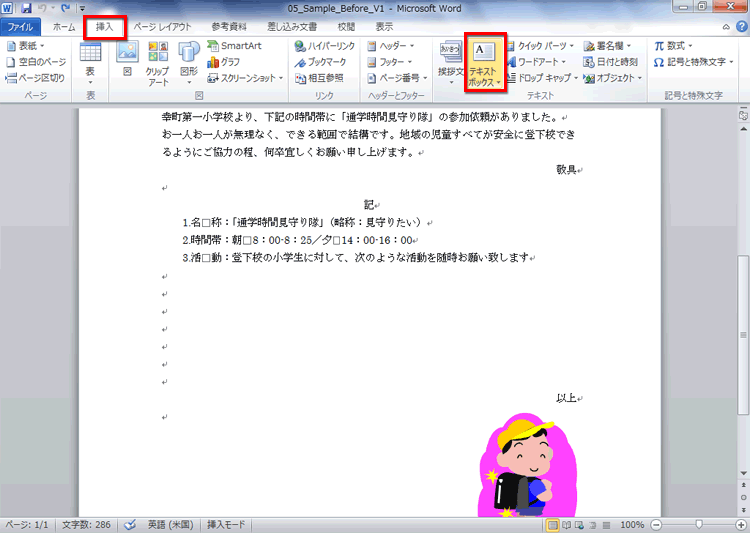This screenshot has height=533, width=750.
Task: Click the schoolboy clip art image
Action: [x=528, y=466]
